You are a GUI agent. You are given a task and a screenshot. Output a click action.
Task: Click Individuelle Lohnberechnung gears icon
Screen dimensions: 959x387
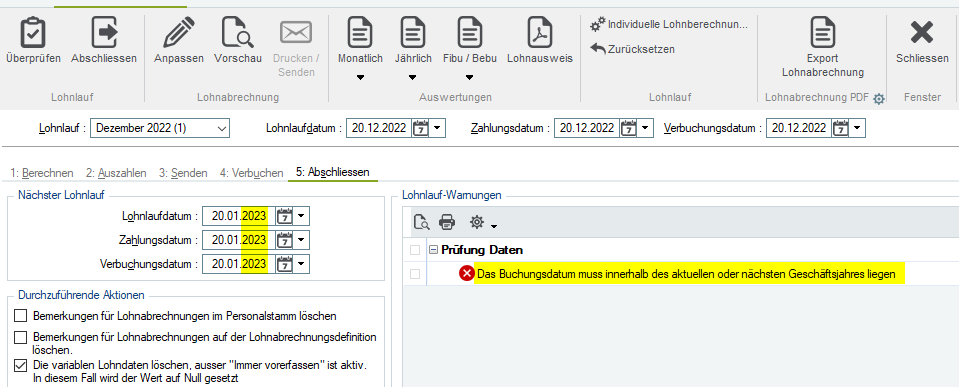click(x=598, y=24)
